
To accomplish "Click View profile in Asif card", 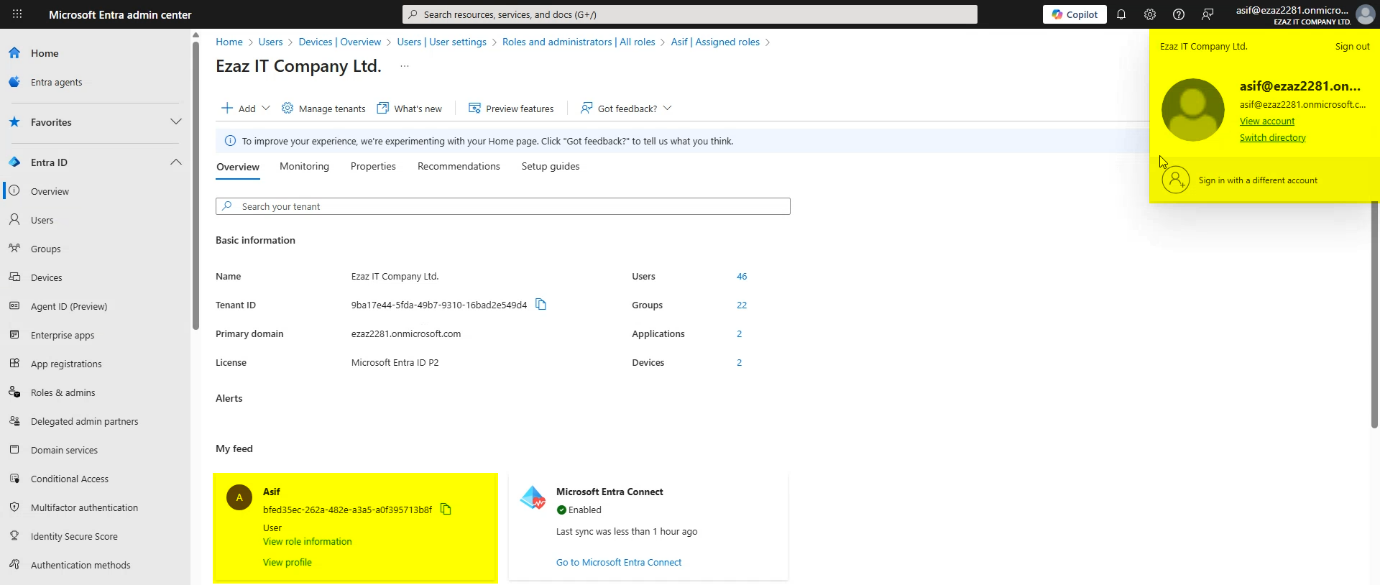I will tap(287, 562).
